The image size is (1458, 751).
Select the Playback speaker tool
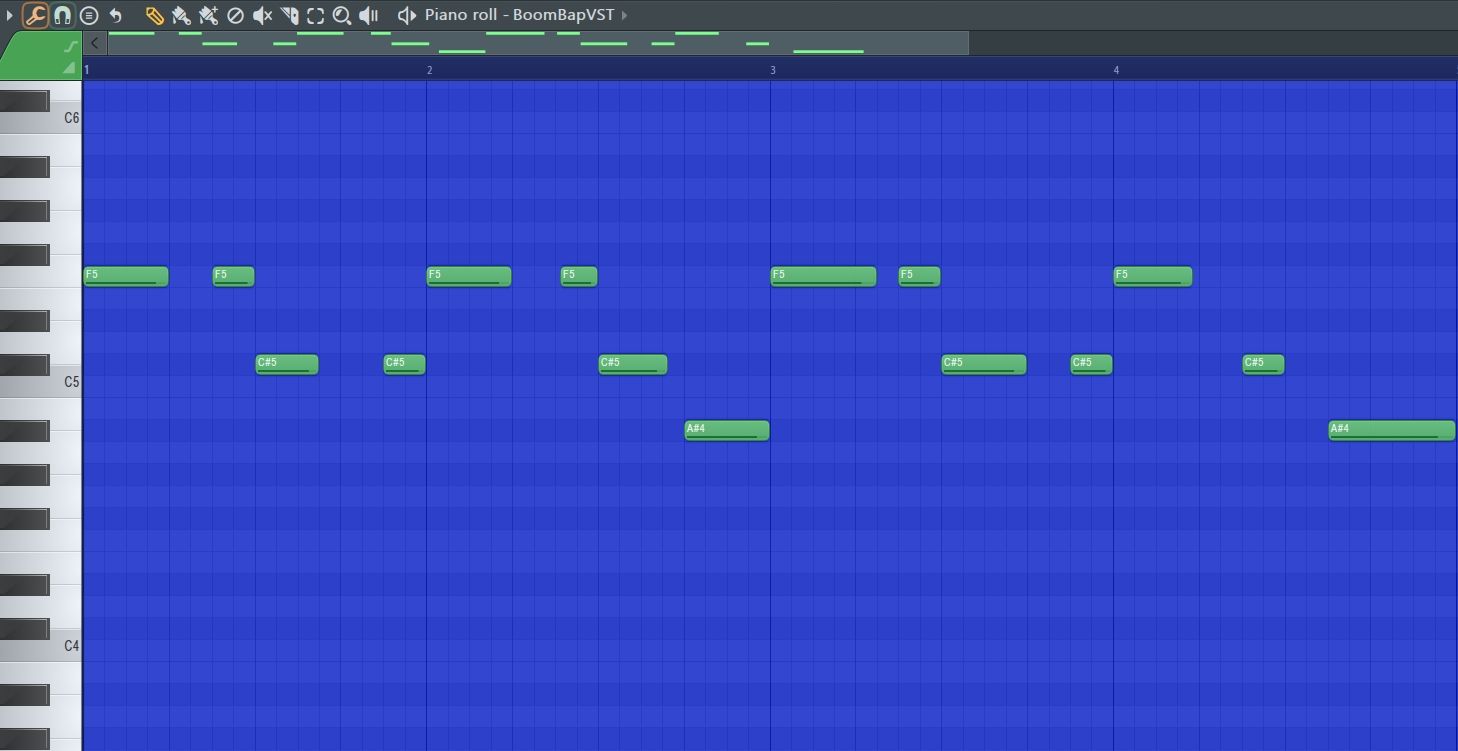click(368, 15)
